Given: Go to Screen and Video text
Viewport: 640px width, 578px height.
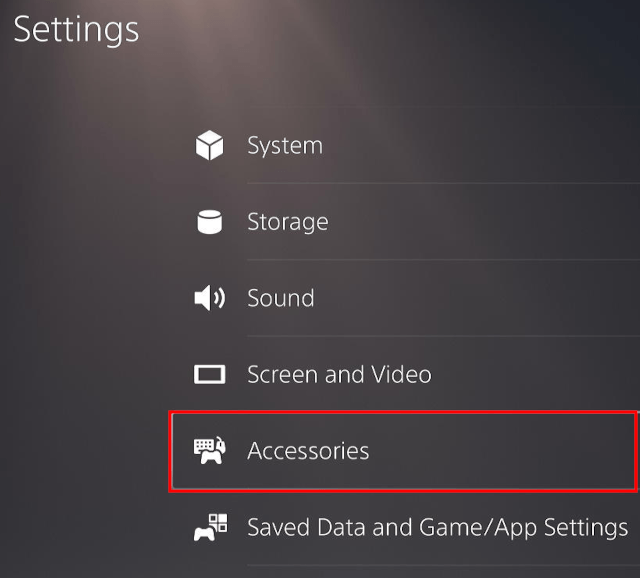Looking at the screenshot, I should coord(339,375).
